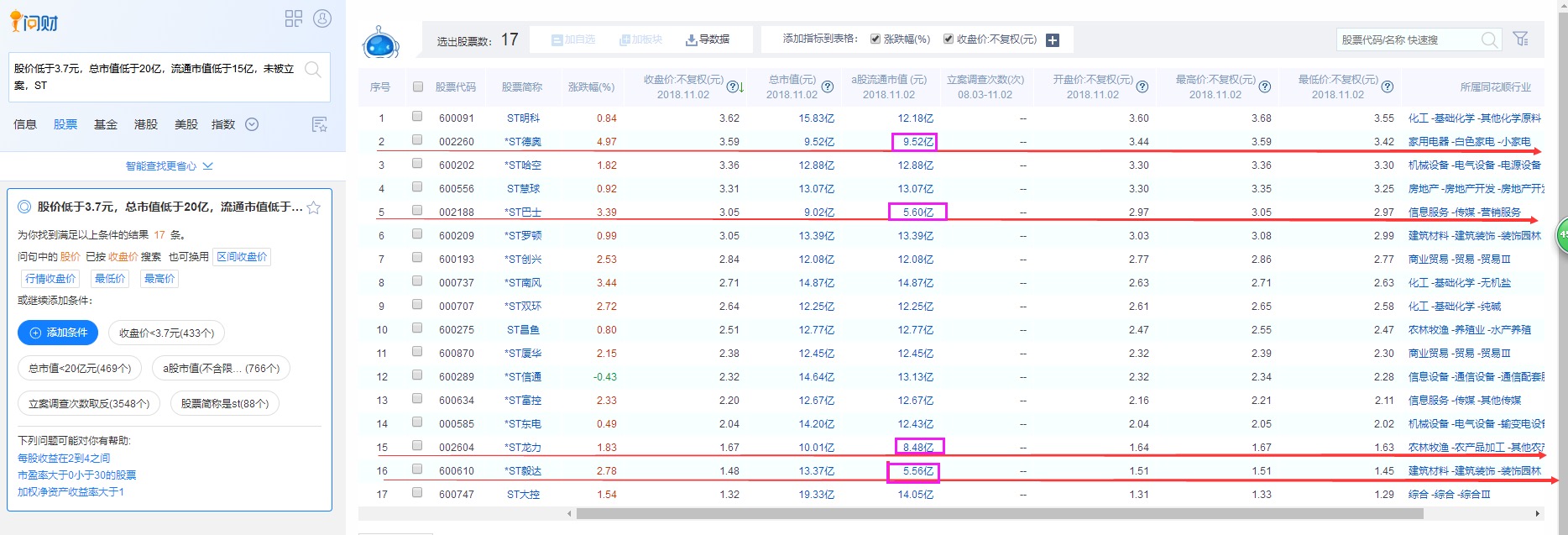Click the 涨跌幅(%) column header
1568x535 pixels.
click(591, 87)
